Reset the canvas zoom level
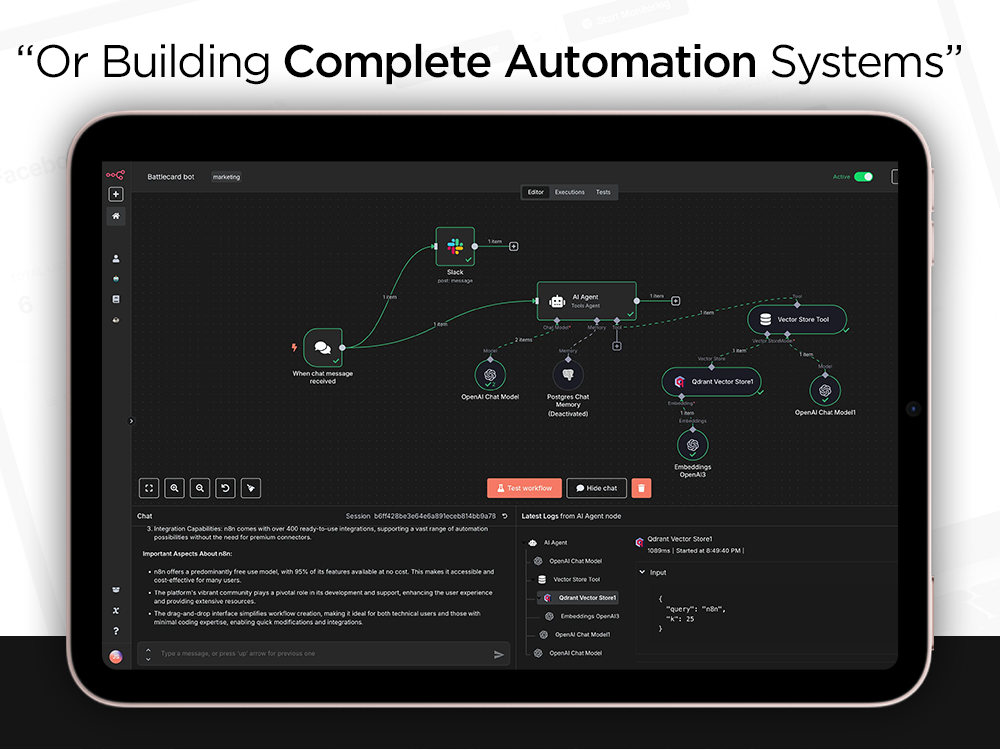The image size is (1000, 750). tap(225, 488)
